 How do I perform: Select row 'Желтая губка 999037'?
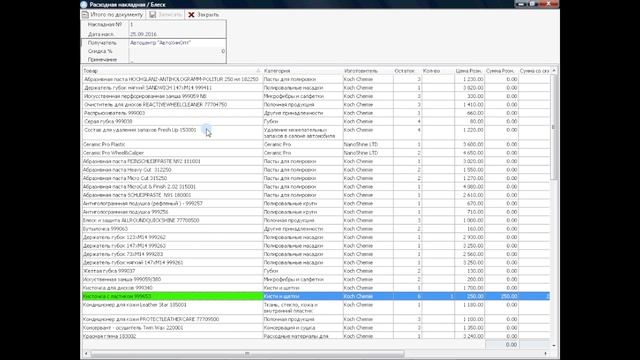(x=316, y=271)
